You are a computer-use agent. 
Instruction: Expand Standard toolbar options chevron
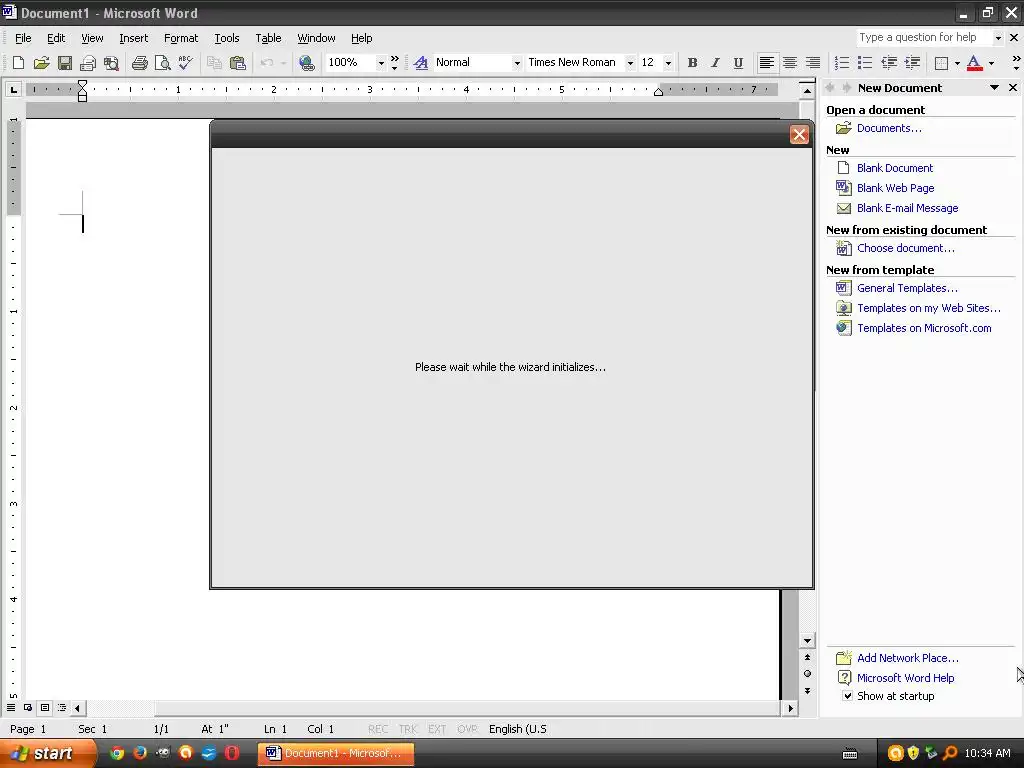[394, 63]
